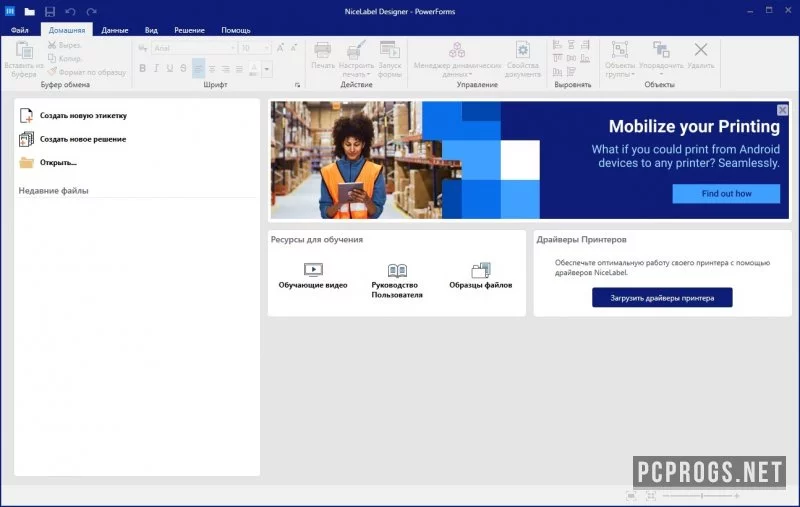
Task: Open Руководство Пользователя user guide
Action: click(397, 281)
